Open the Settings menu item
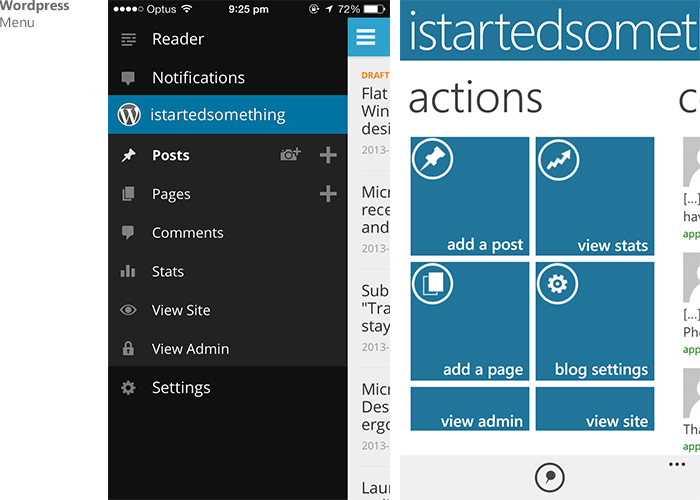This screenshot has width=700, height=500. tap(228, 388)
